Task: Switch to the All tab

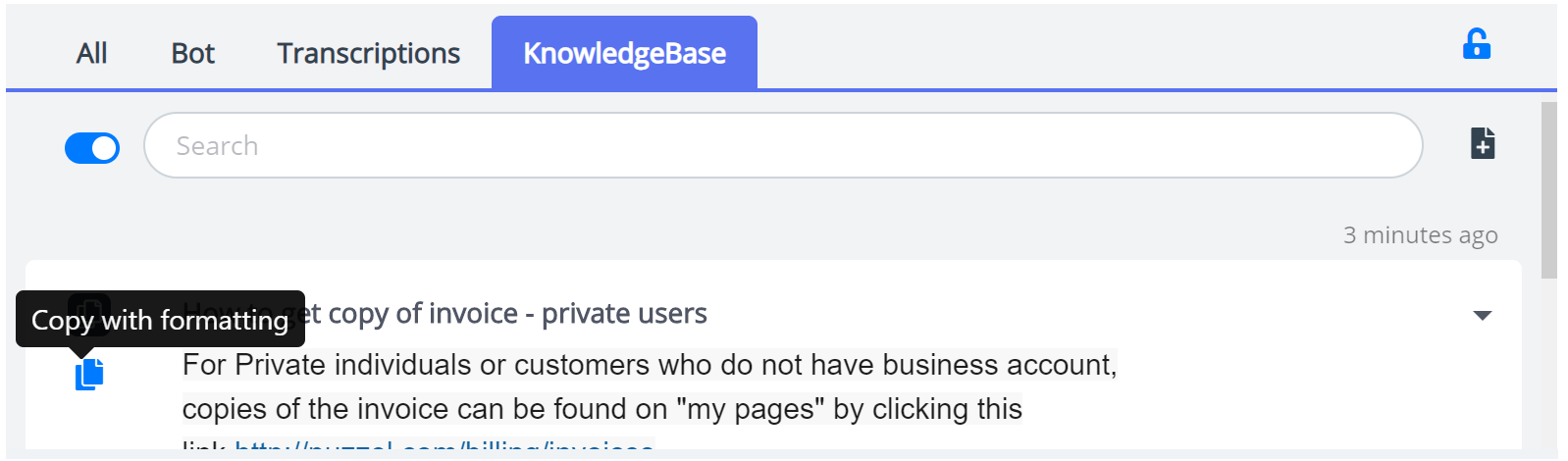Action: tap(91, 53)
